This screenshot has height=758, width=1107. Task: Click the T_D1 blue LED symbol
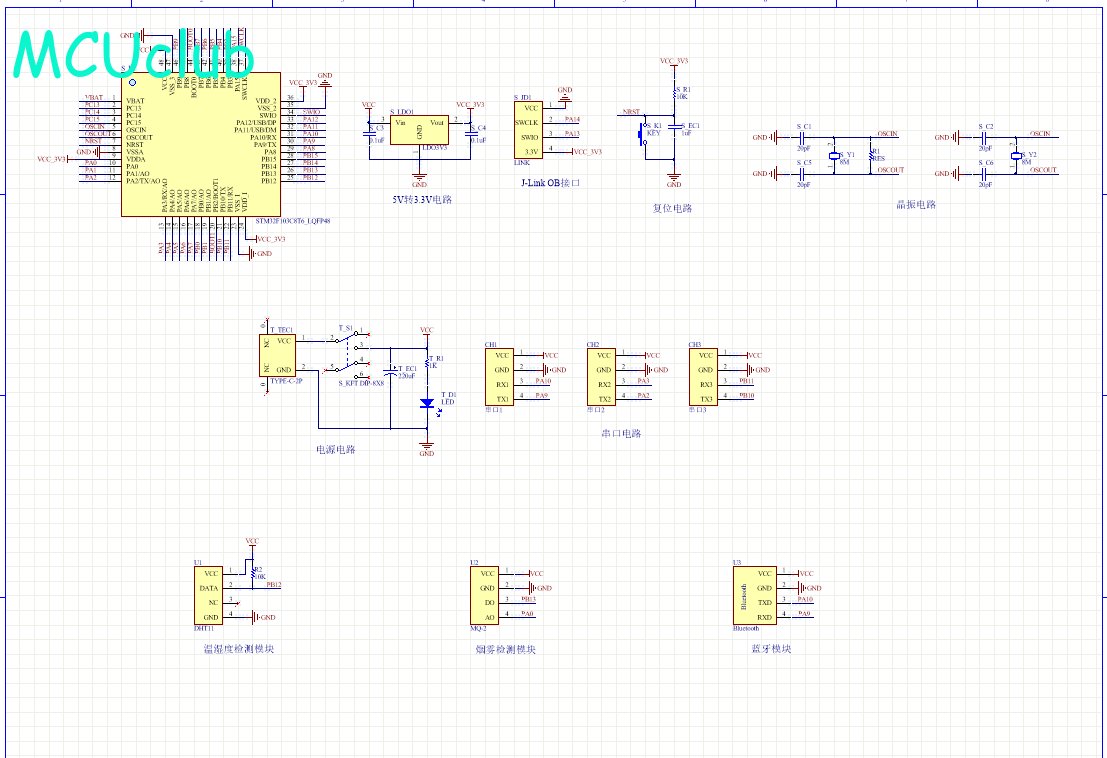[x=427, y=403]
